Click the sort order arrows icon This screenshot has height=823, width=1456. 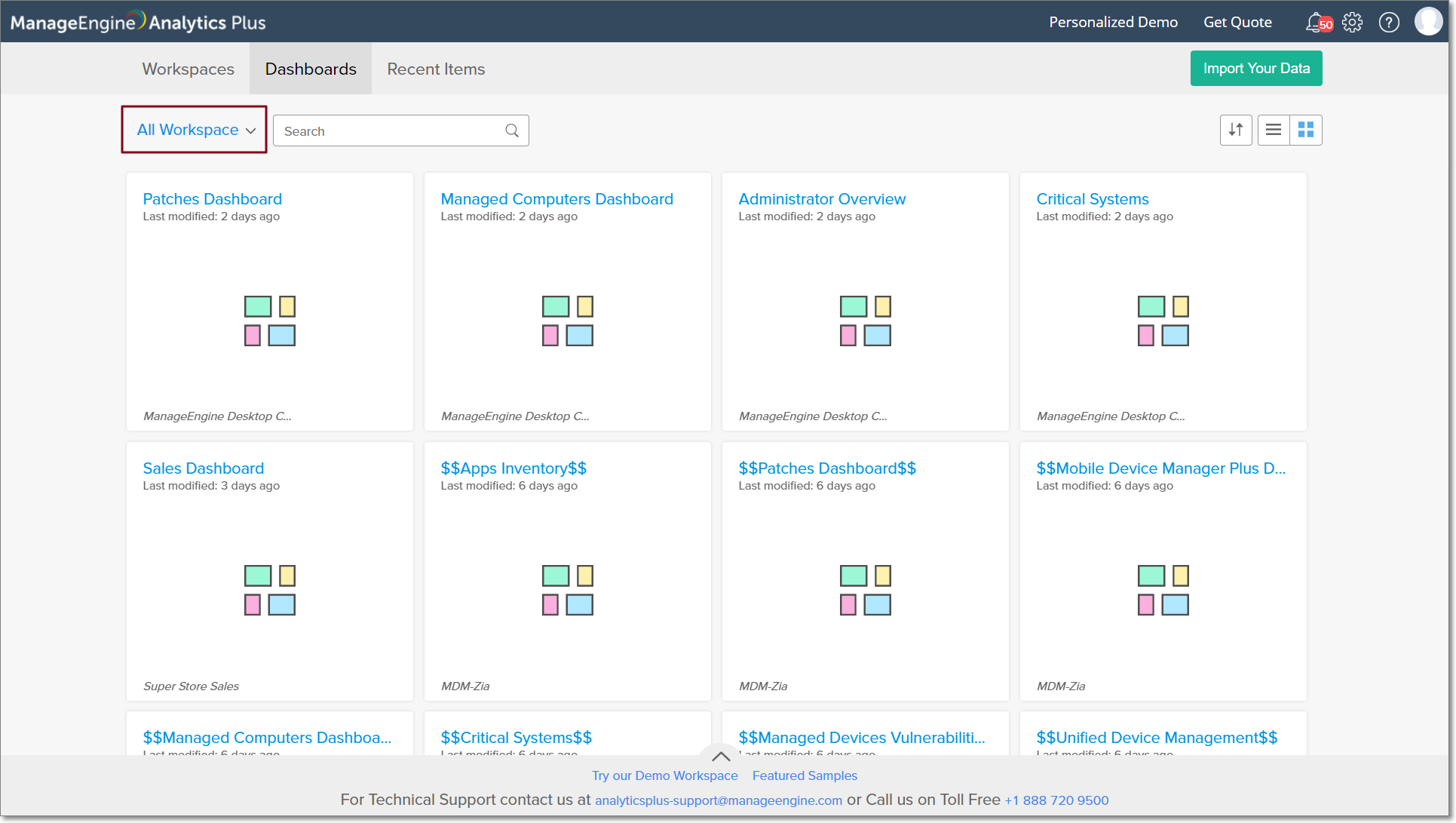point(1236,130)
